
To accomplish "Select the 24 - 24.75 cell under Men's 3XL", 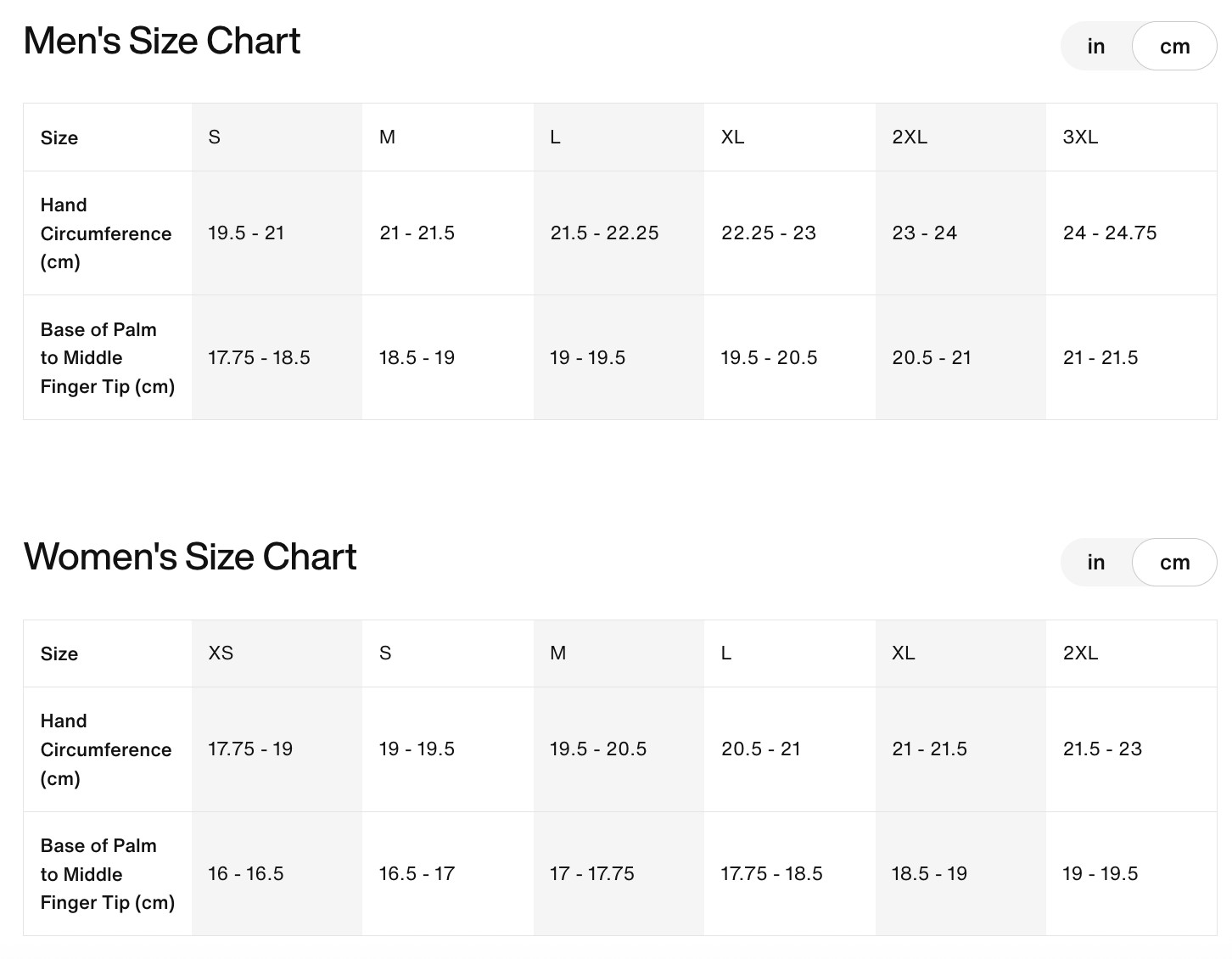I will 1110,233.
